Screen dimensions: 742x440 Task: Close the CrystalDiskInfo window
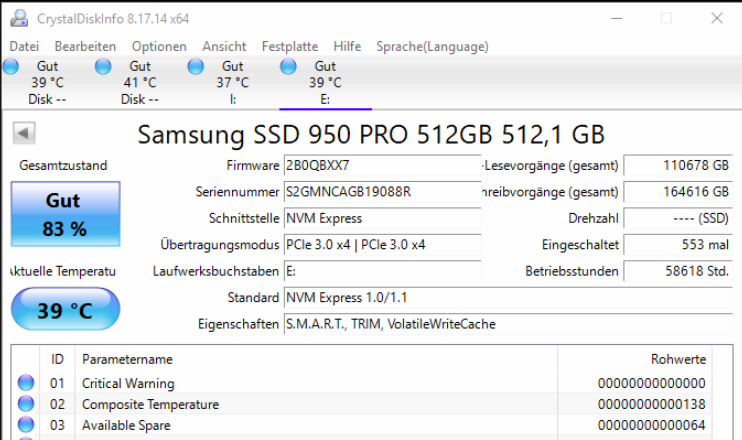[717, 18]
